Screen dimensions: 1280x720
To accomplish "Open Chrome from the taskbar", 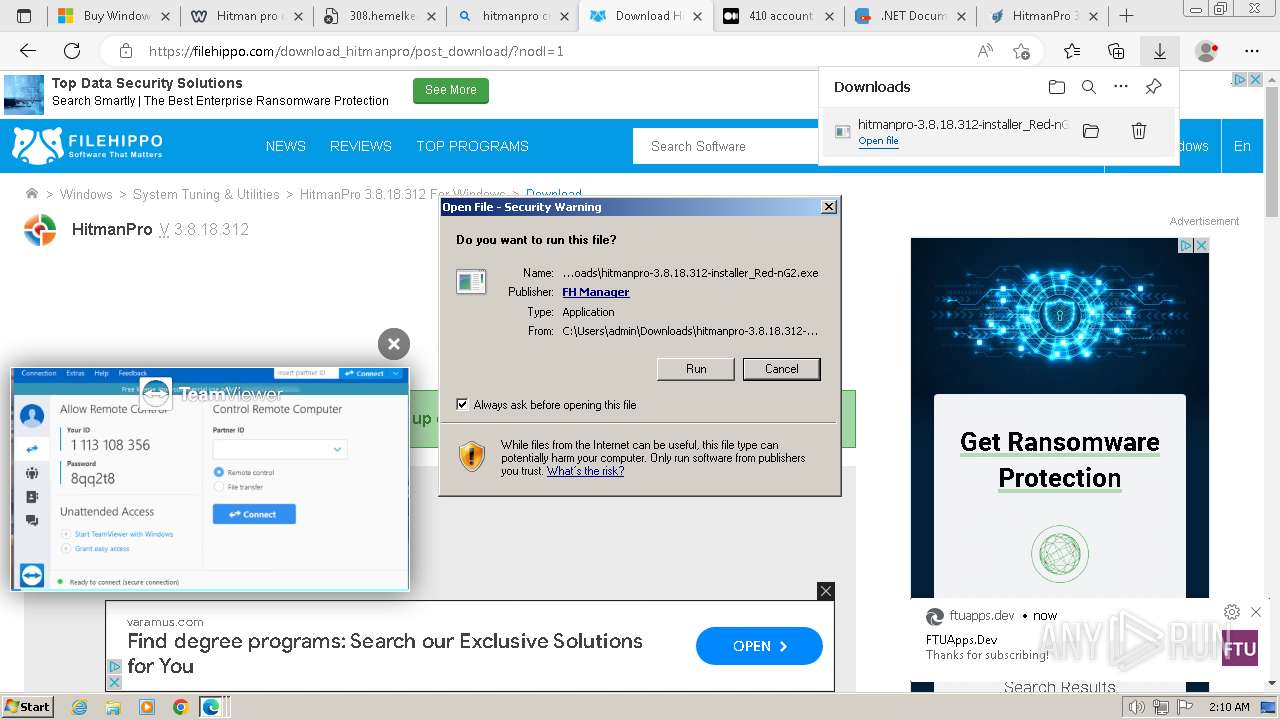I will (x=180, y=707).
